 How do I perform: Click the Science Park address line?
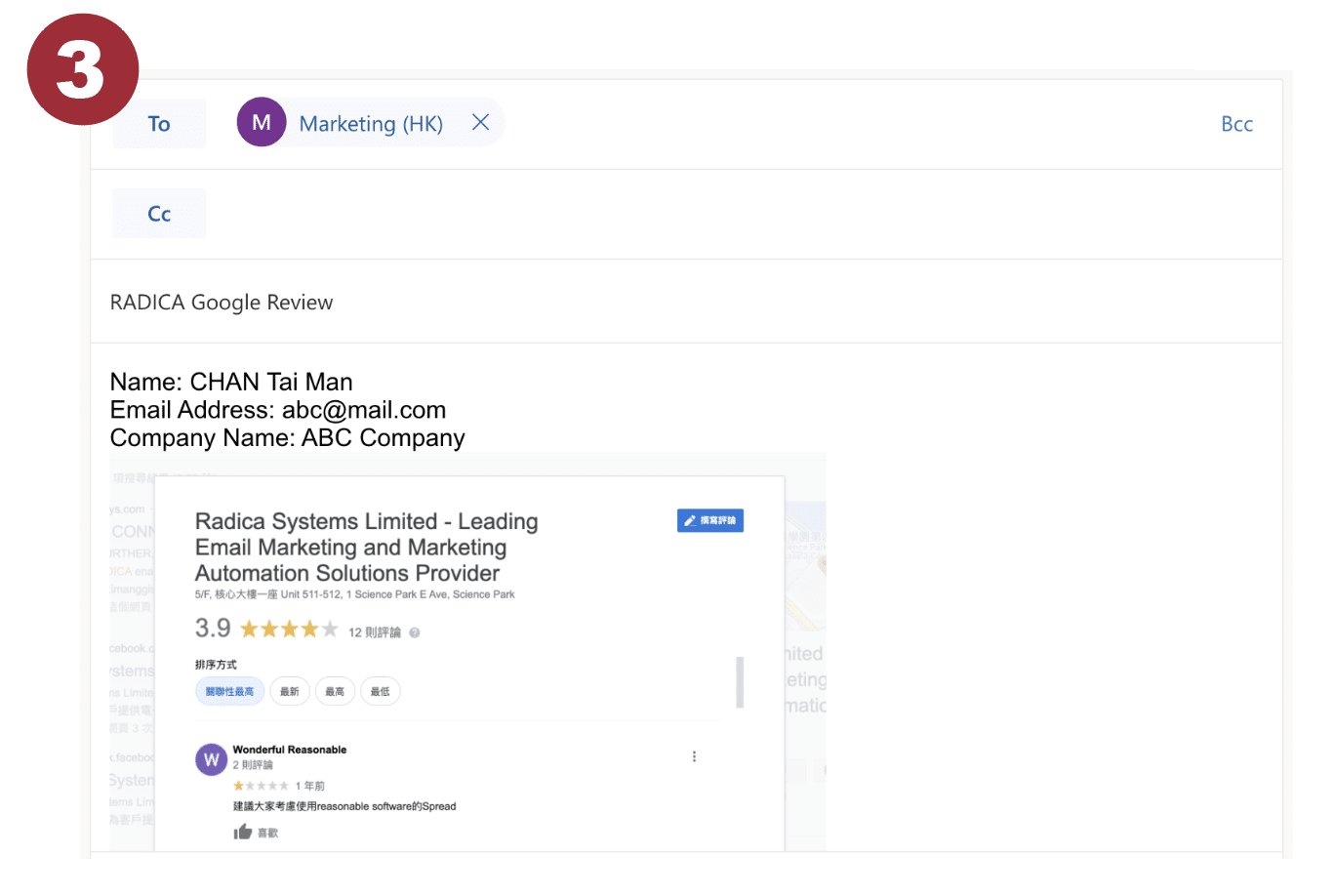coord(355,594)
